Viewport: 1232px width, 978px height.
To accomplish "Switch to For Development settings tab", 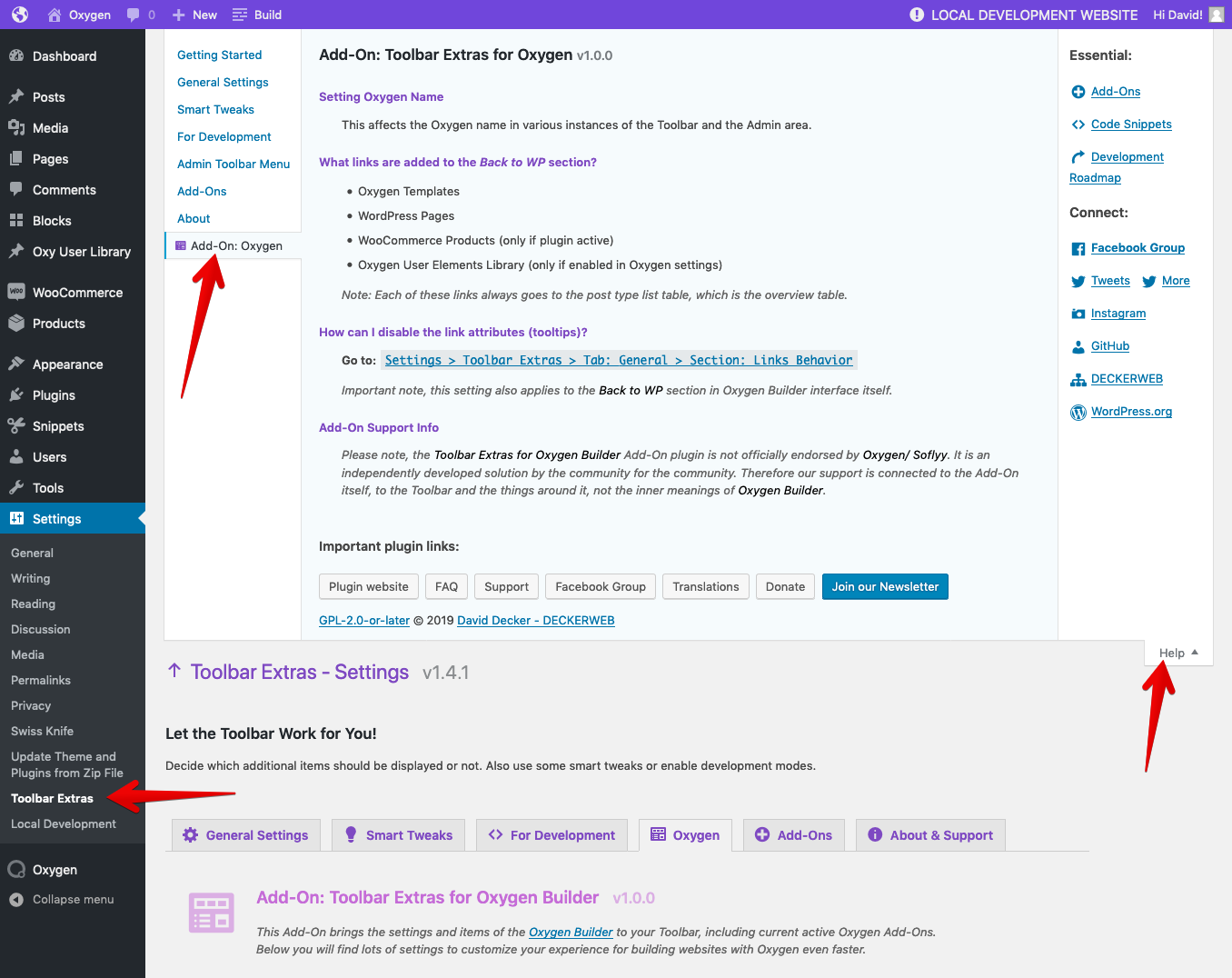I will pyautogui.click(x=551, y=834).
